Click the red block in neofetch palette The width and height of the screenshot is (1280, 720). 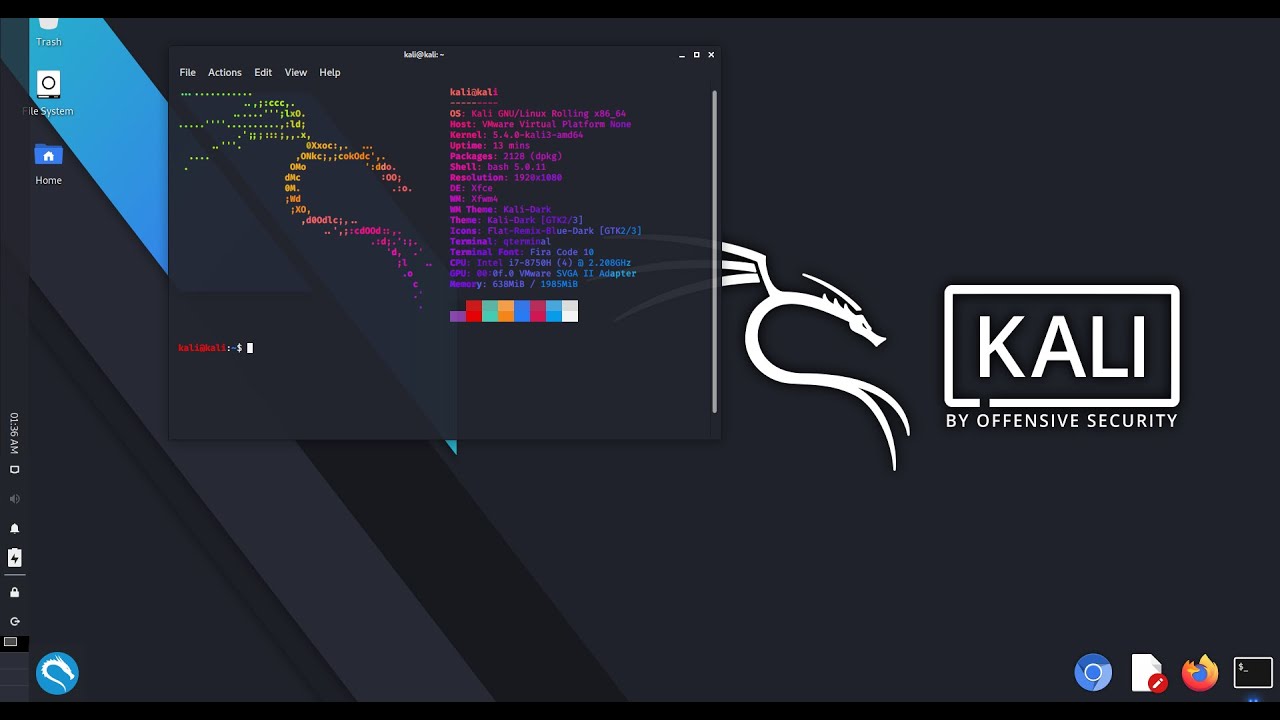coord(474,311)
